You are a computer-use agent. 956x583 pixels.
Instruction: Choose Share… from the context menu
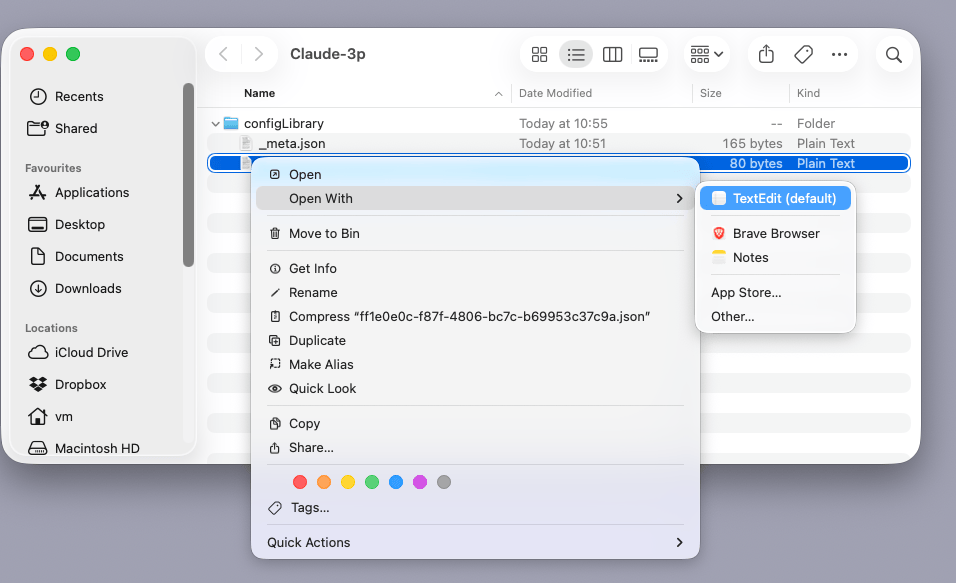(475, 448)
